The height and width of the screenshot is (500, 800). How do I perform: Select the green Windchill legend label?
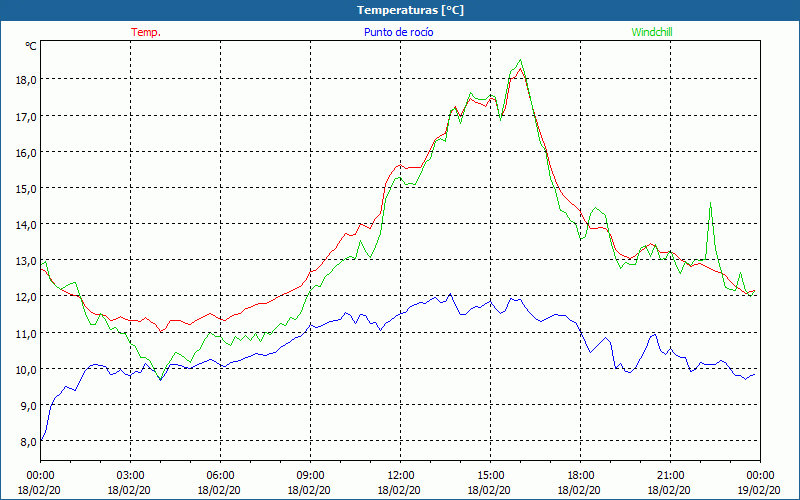pos(652,32)
